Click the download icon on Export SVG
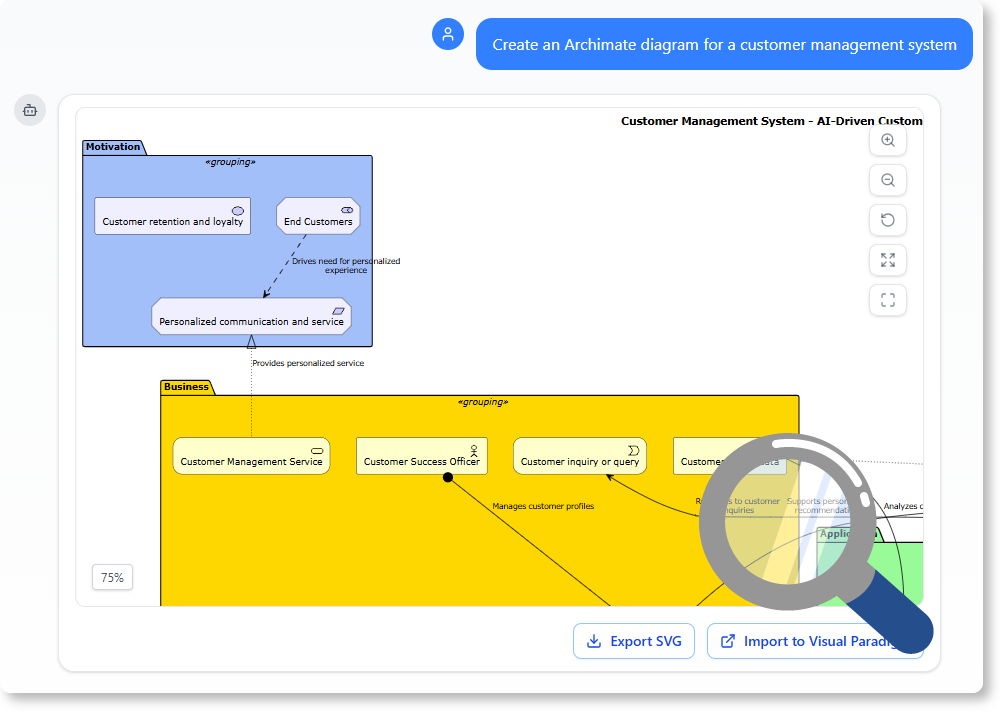 pyautogui.click(x=594, y=641)
